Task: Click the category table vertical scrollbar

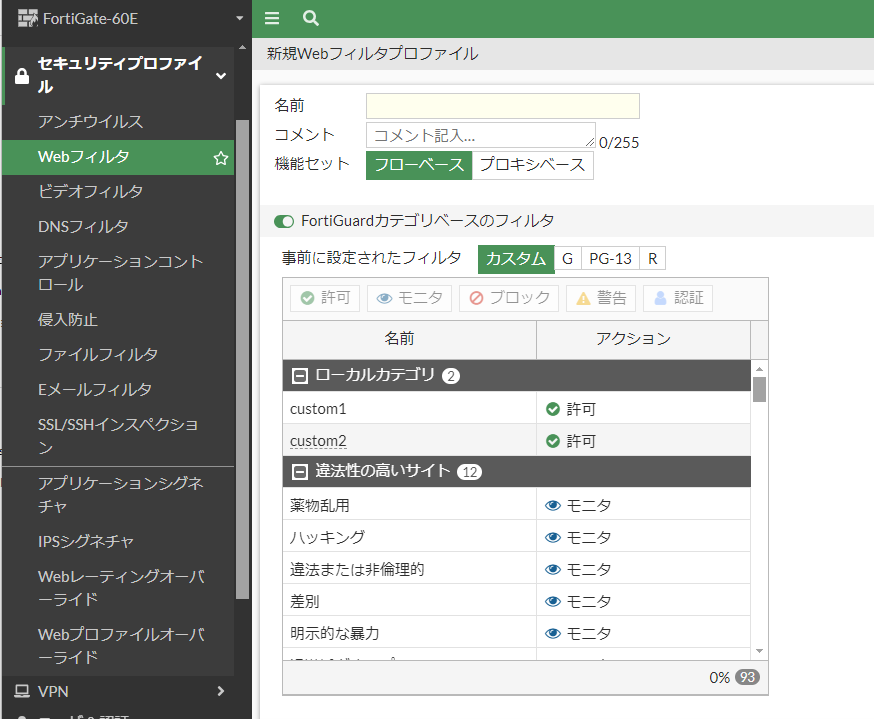Action: [x=759, y=390]
